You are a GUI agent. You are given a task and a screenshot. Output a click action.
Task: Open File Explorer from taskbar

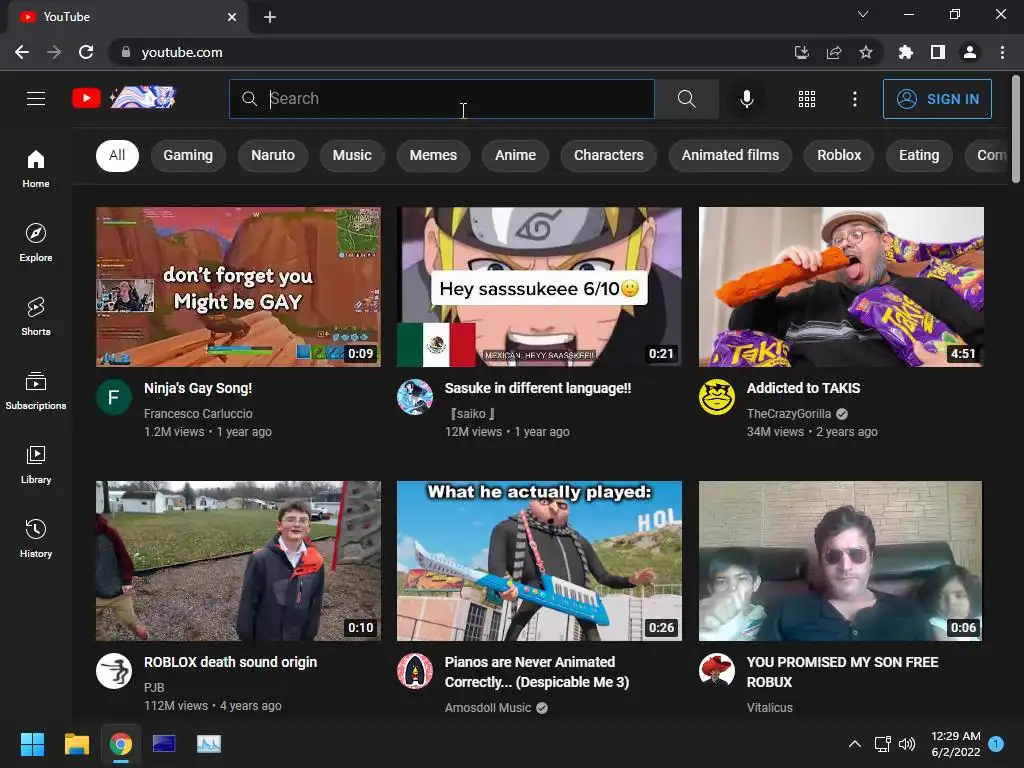point(76,744)
